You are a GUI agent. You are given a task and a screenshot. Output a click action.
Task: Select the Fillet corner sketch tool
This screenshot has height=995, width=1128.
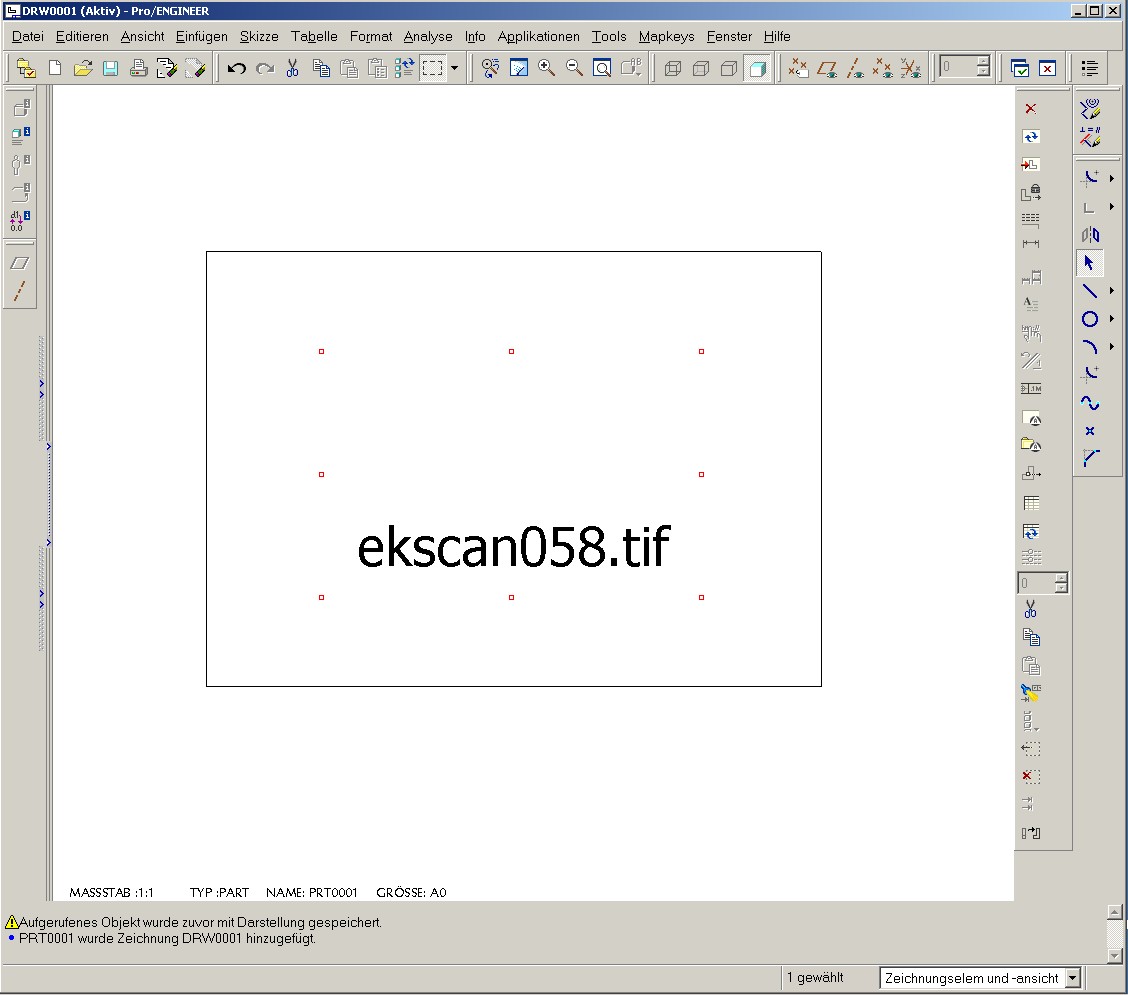click(1090, 458)
